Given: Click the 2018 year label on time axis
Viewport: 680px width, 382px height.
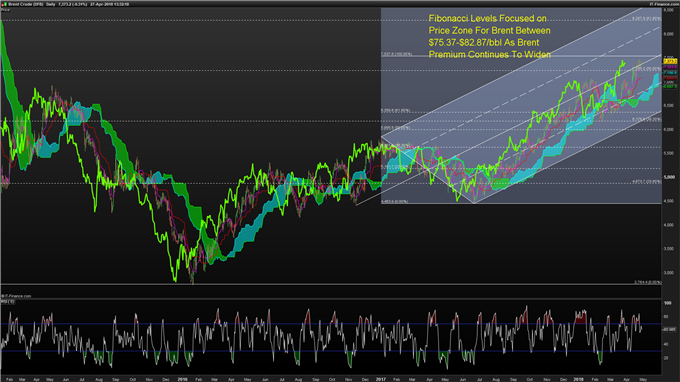Looking at the screenshot, I should tap(579, 379).
